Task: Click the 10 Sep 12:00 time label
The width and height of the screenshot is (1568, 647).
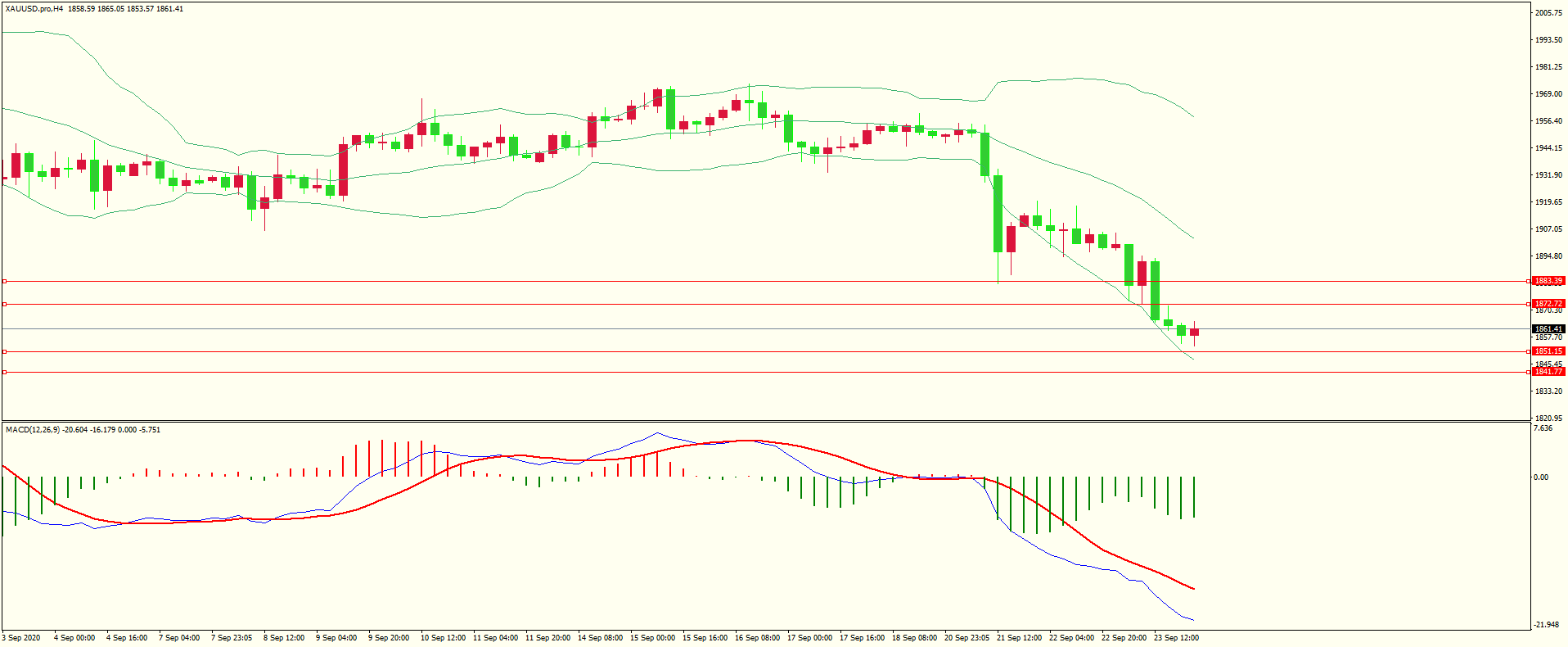Action: point(443,638)
